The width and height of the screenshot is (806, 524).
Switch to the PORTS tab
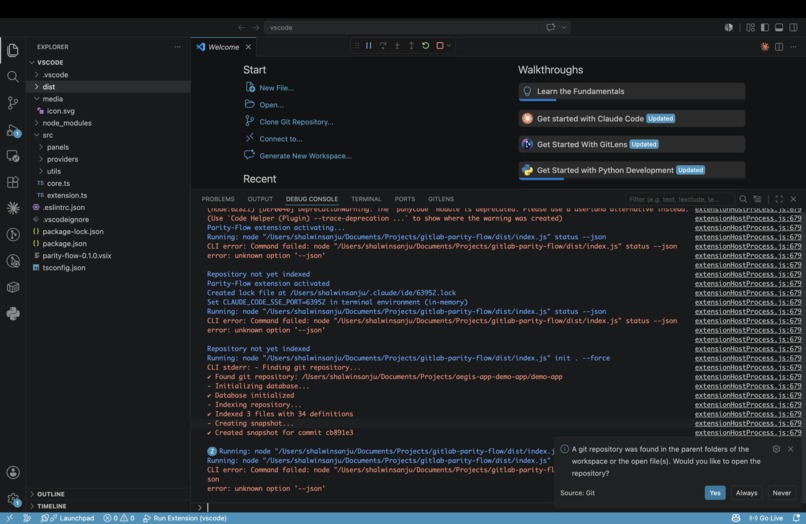pyautogui.click(x=405, y=199)
